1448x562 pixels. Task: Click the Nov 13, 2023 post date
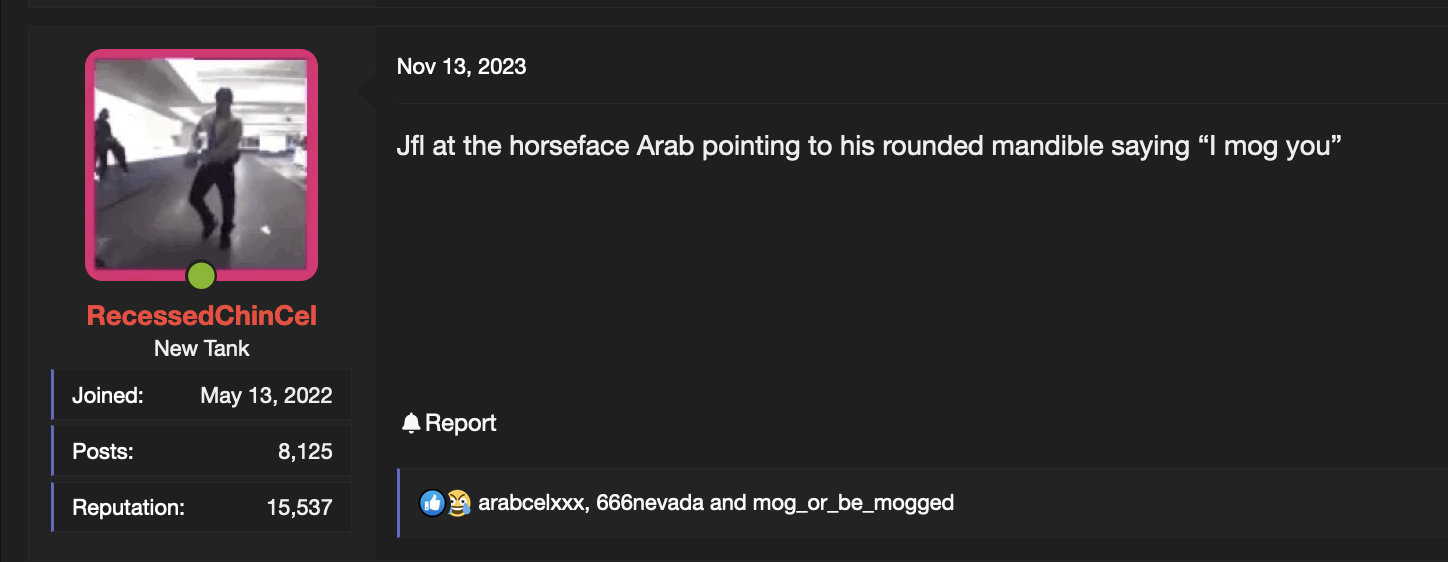click(461, 66)
